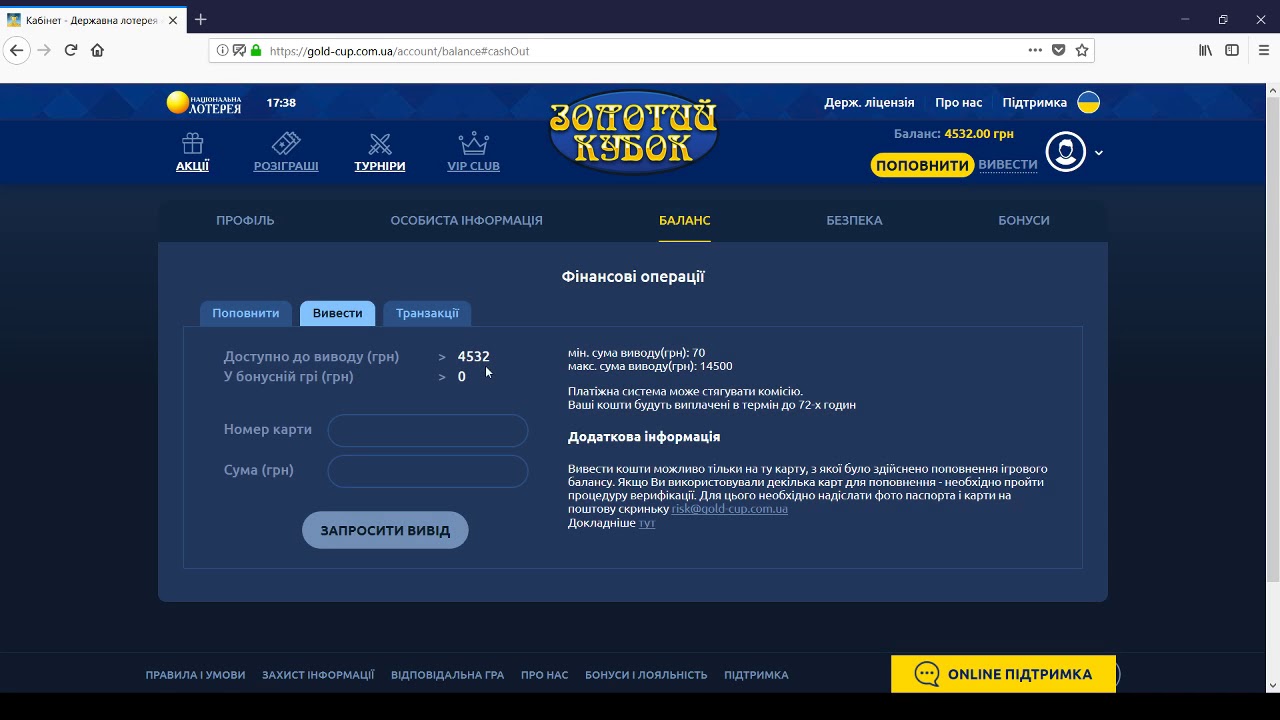Select the Баланс tab
This screenshot has width=1280, height=720.
685,220
